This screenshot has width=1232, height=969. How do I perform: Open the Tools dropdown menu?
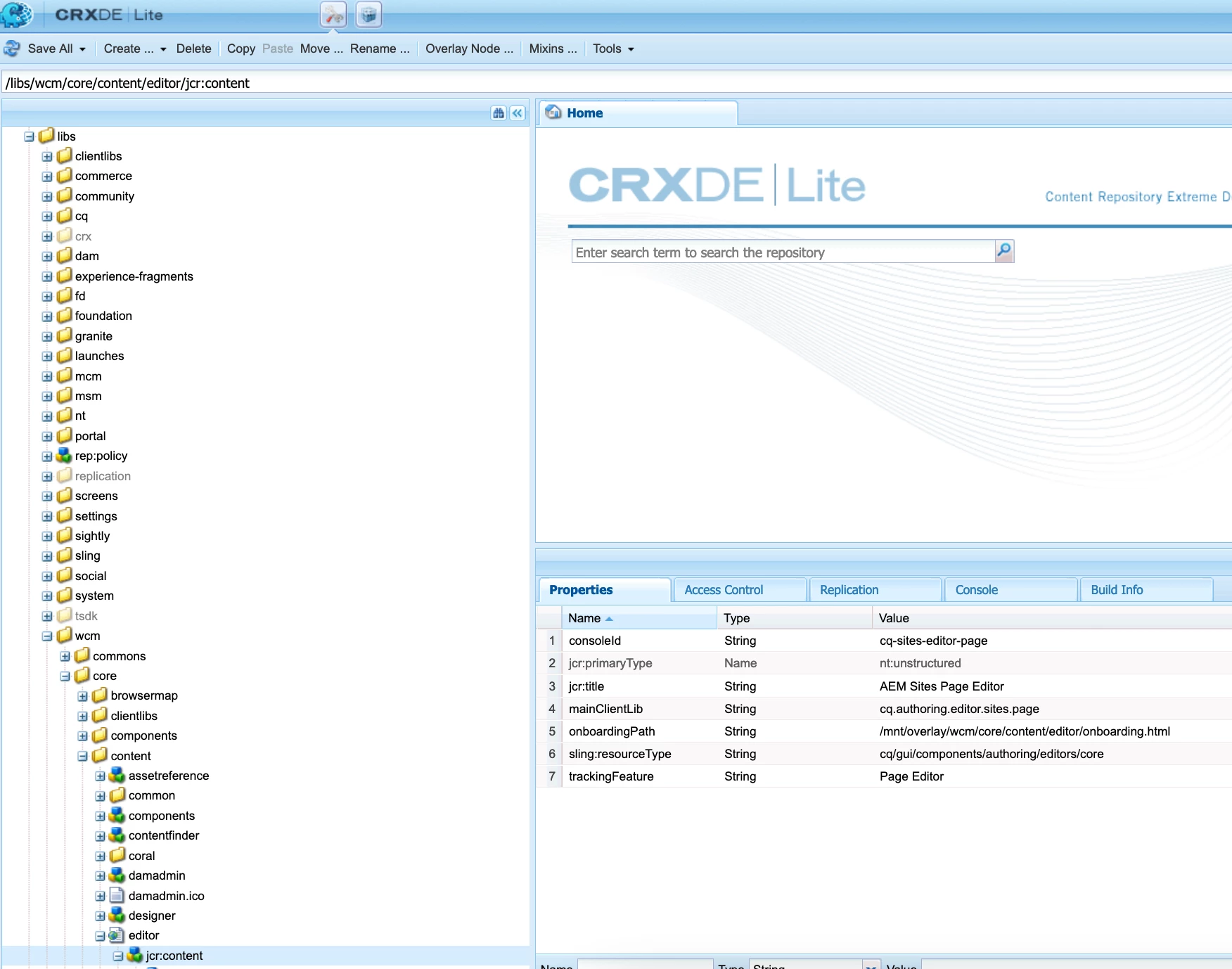tap(613, 49)
